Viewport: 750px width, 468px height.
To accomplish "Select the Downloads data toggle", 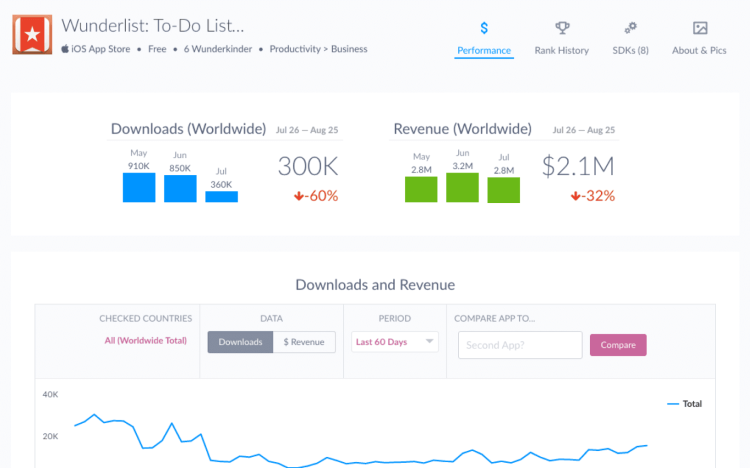I will 240,342.
